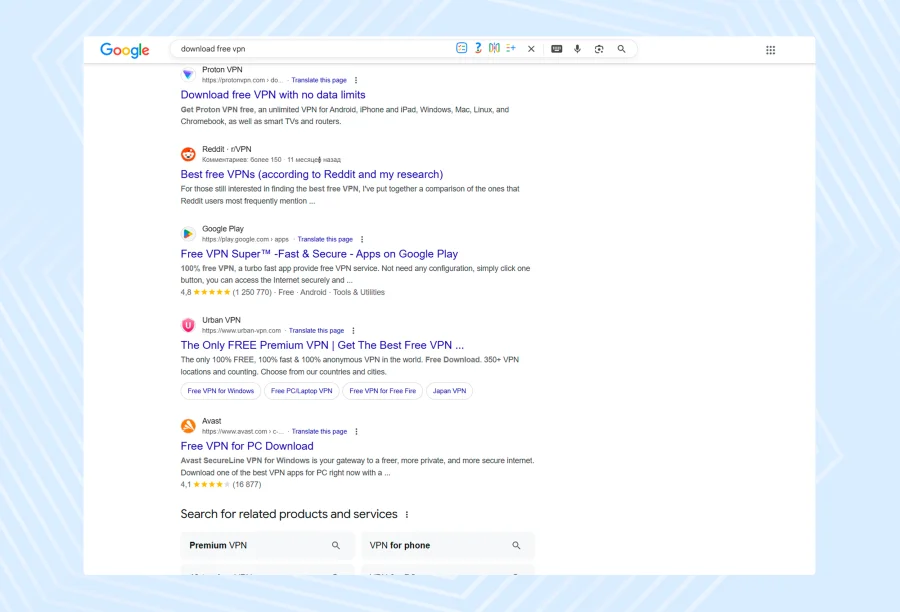Click the Proton VPN favicon
Viewport: 900px width, 612px height.
pos(188,75)
